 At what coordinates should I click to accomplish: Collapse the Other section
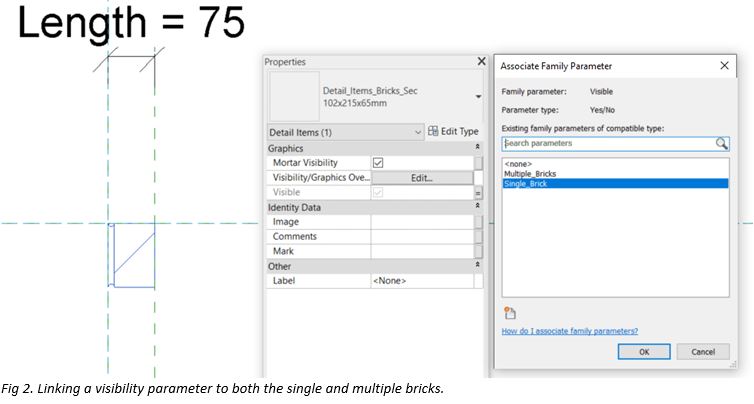(477, 266)
